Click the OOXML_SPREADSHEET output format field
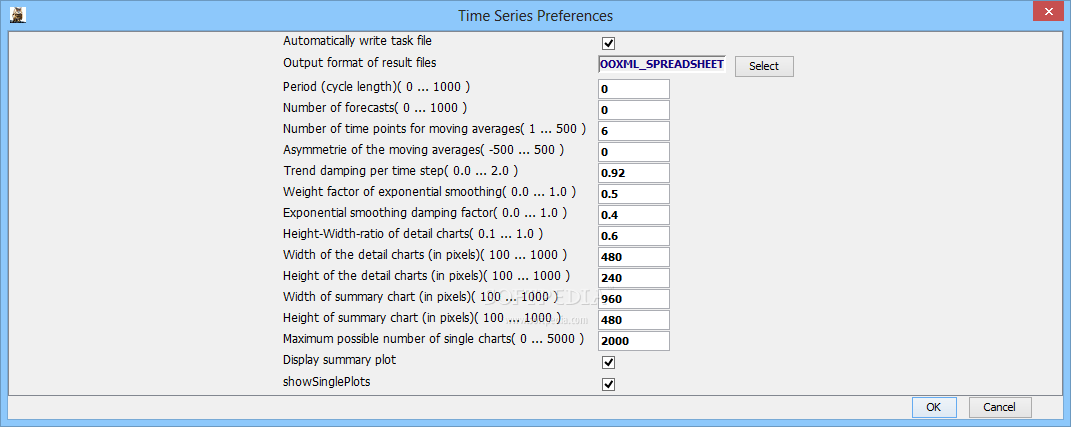1071x427 pixels. (x=661, y=65)
